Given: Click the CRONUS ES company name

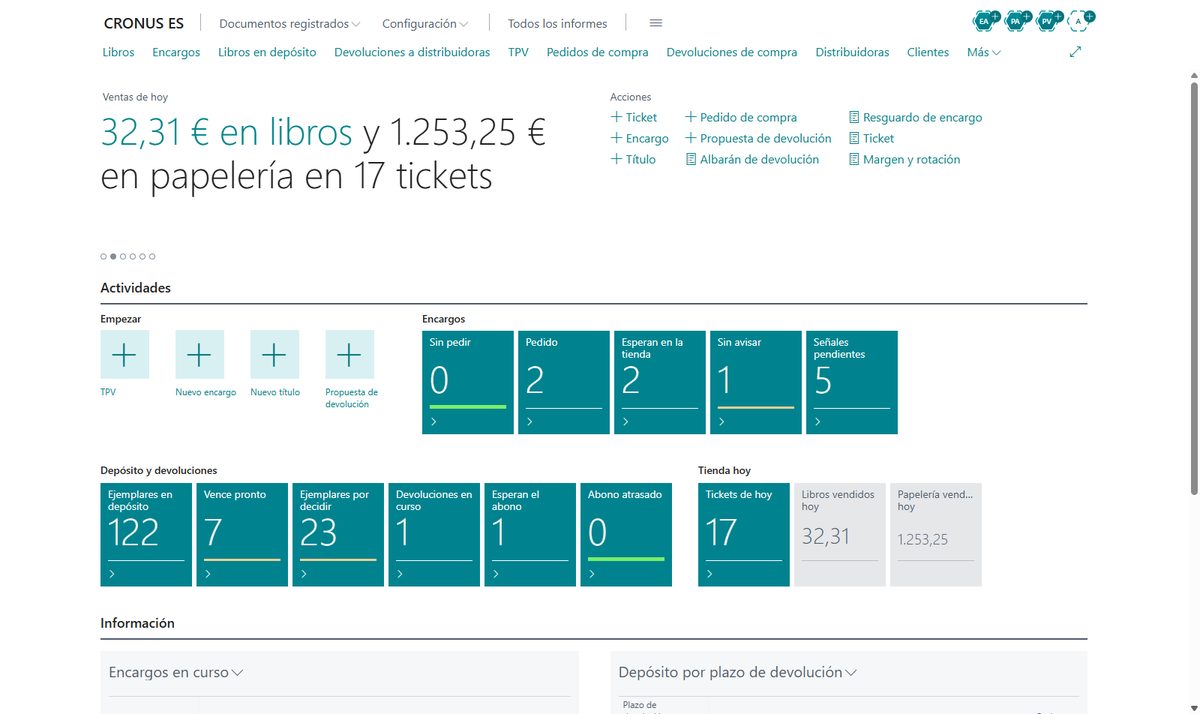Looking at the screenshot, I should tap(144, 23).
